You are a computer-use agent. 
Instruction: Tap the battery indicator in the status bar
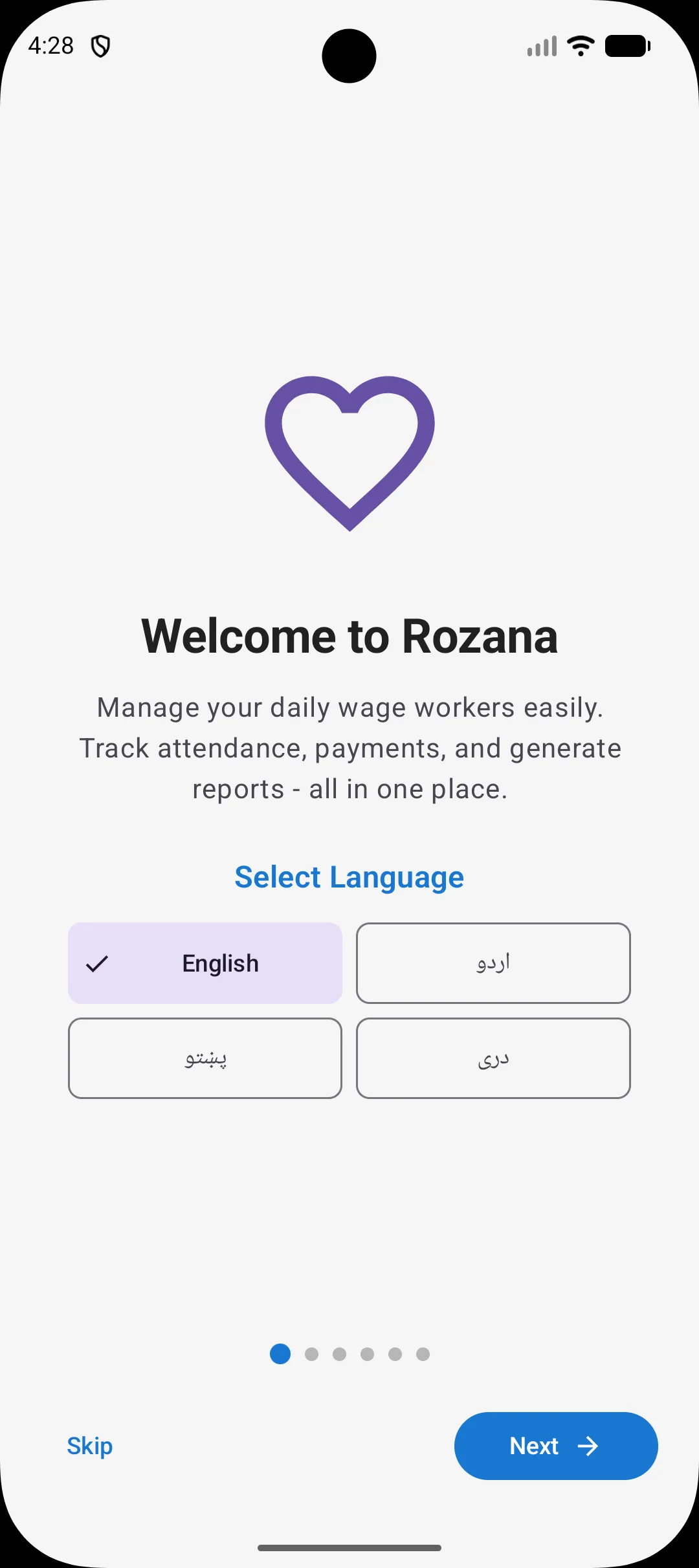(627, 45)
